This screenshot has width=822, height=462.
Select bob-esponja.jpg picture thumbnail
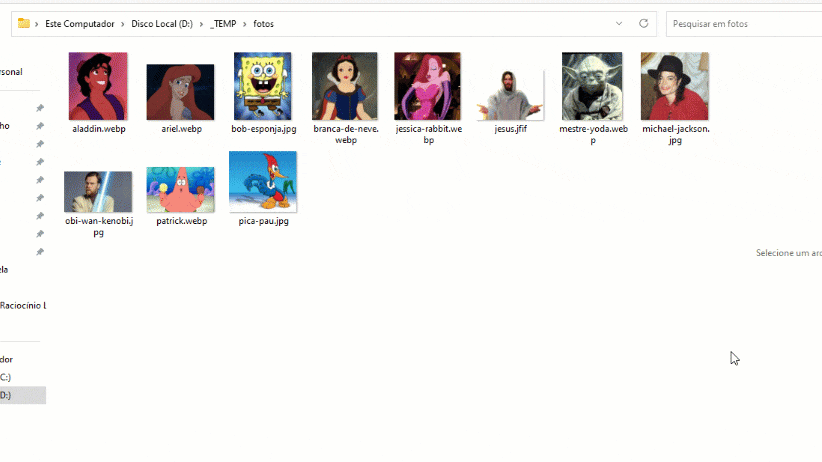(263, 86)
